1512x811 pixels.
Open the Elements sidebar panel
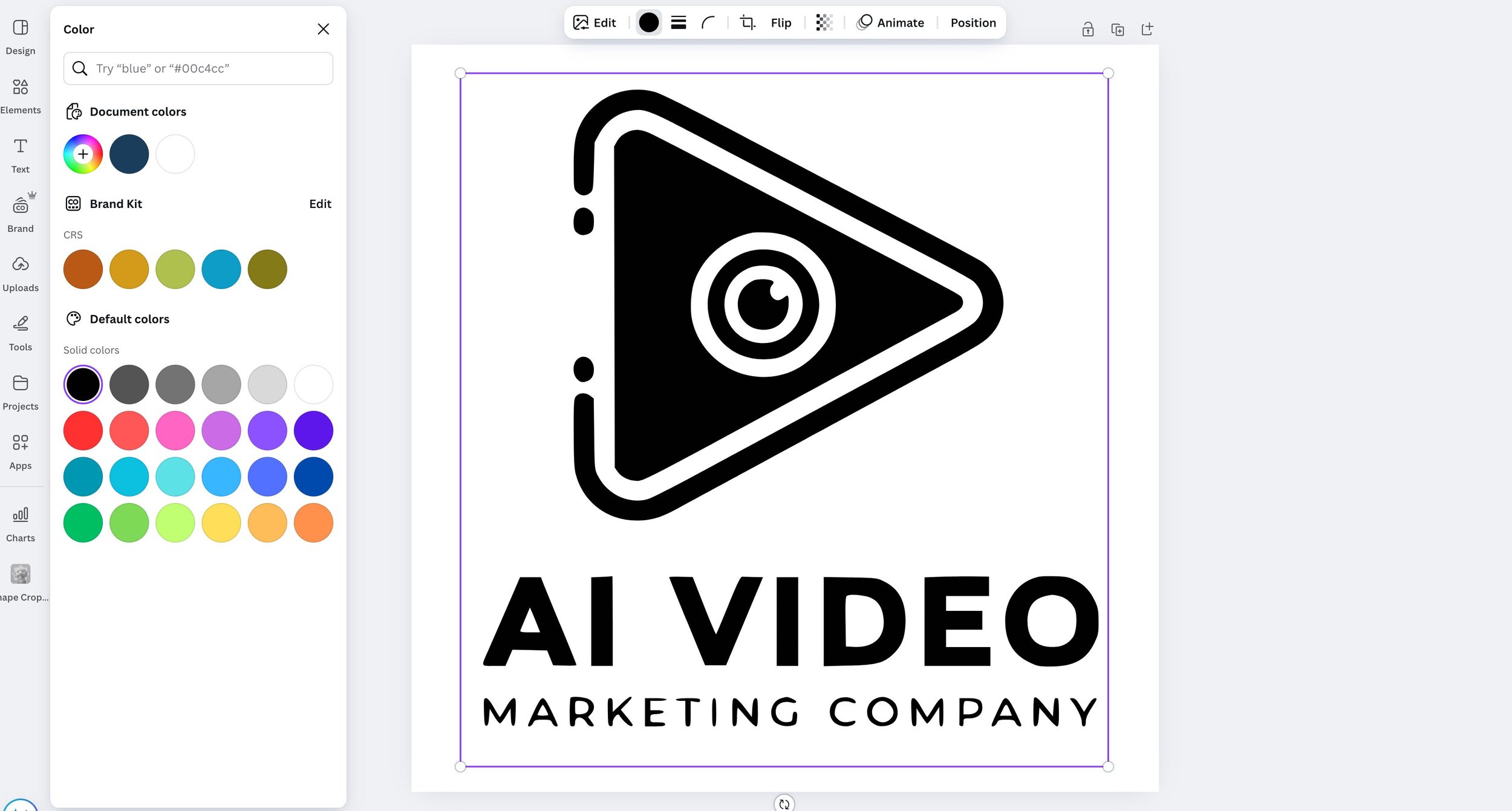(21, 94)
